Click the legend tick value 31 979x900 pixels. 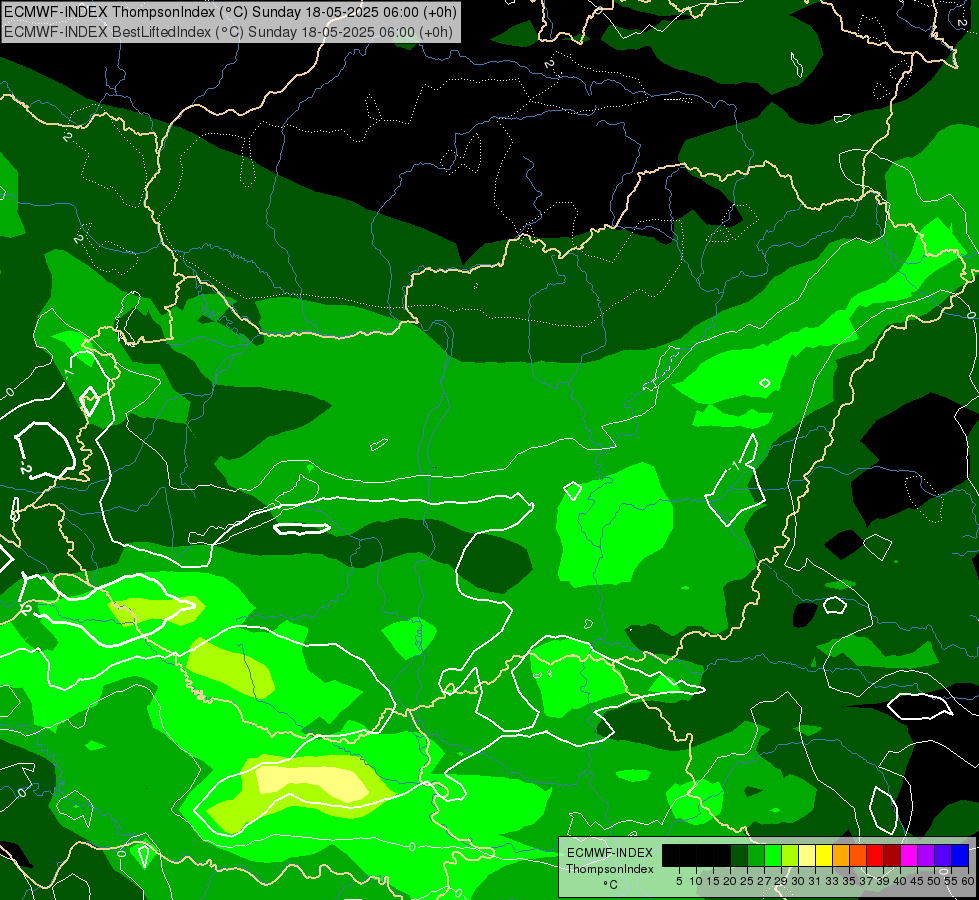[x=815, y=881]
